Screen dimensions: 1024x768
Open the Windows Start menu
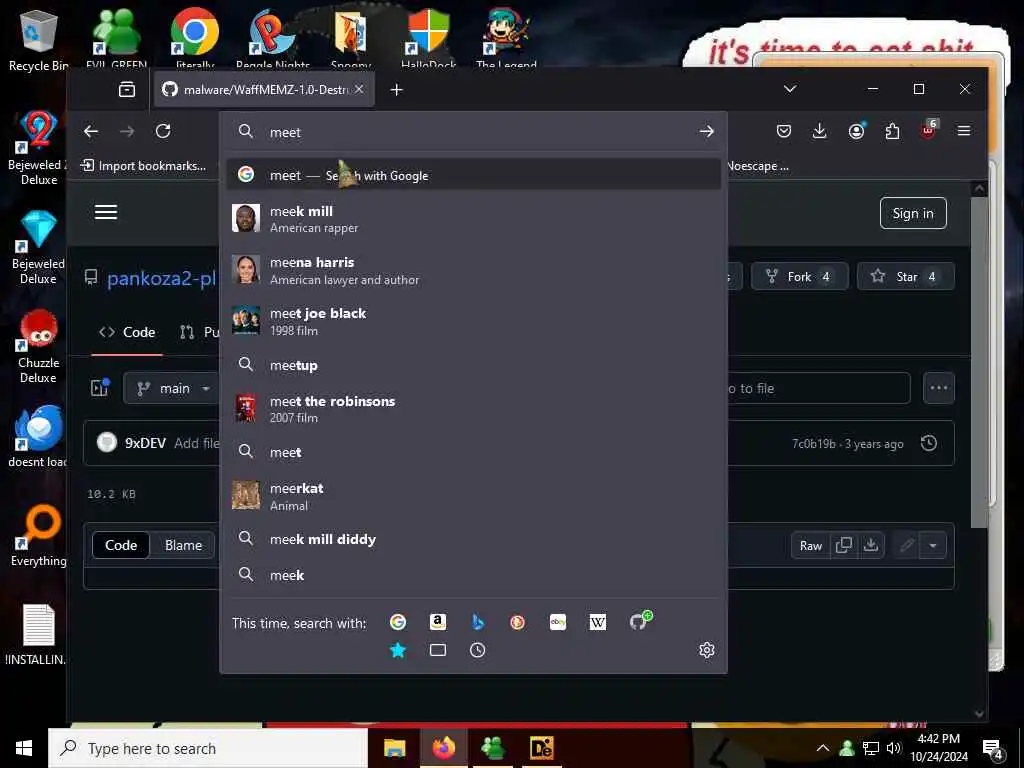click(24, 748)
